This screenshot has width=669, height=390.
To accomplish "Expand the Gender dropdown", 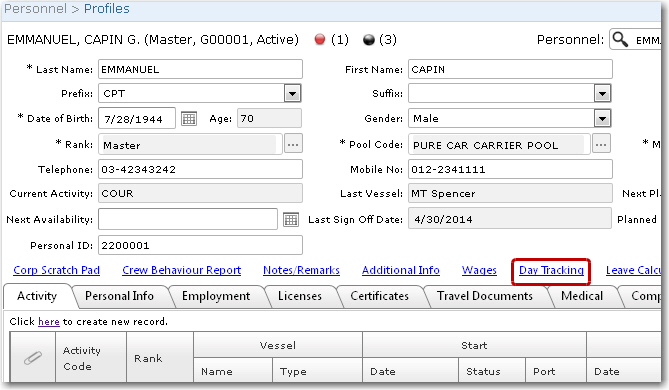I will tap(602, 119).
